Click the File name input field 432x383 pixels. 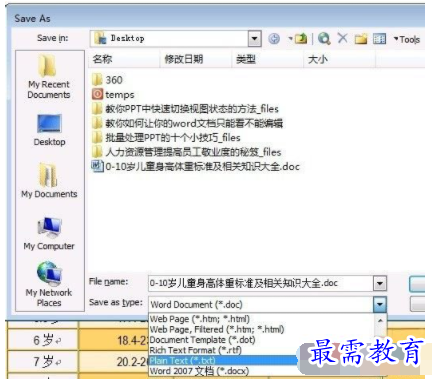click(x=261, y=284)
